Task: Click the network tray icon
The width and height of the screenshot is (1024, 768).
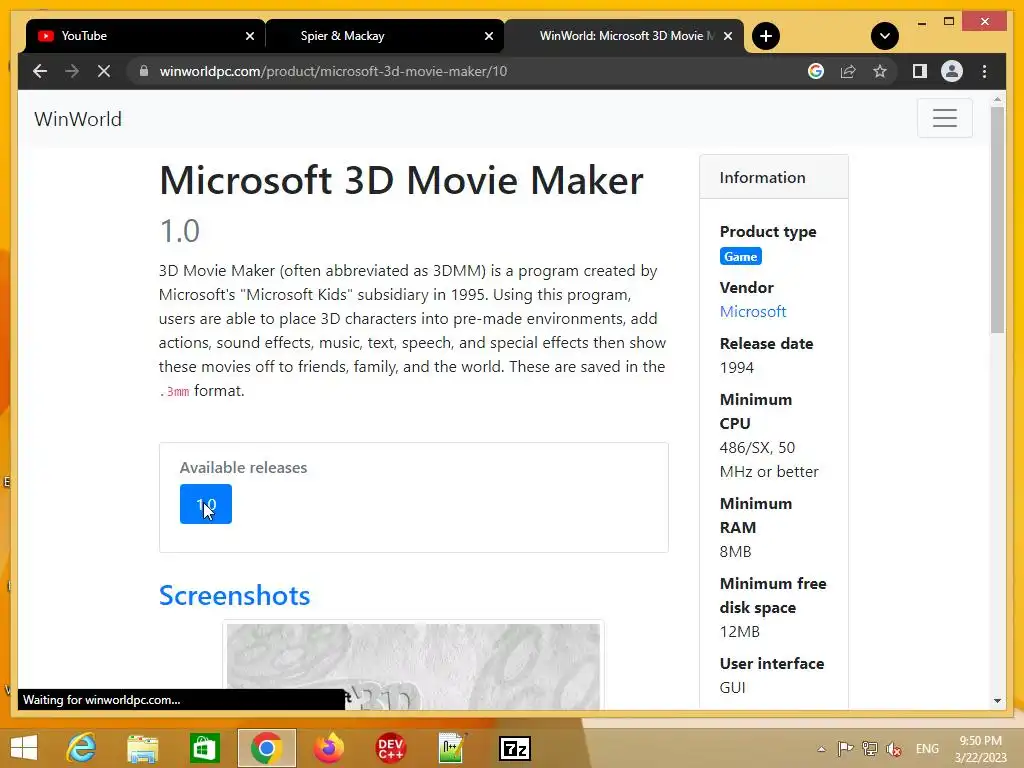Action: pyautogui.click(x=869, y=748)
